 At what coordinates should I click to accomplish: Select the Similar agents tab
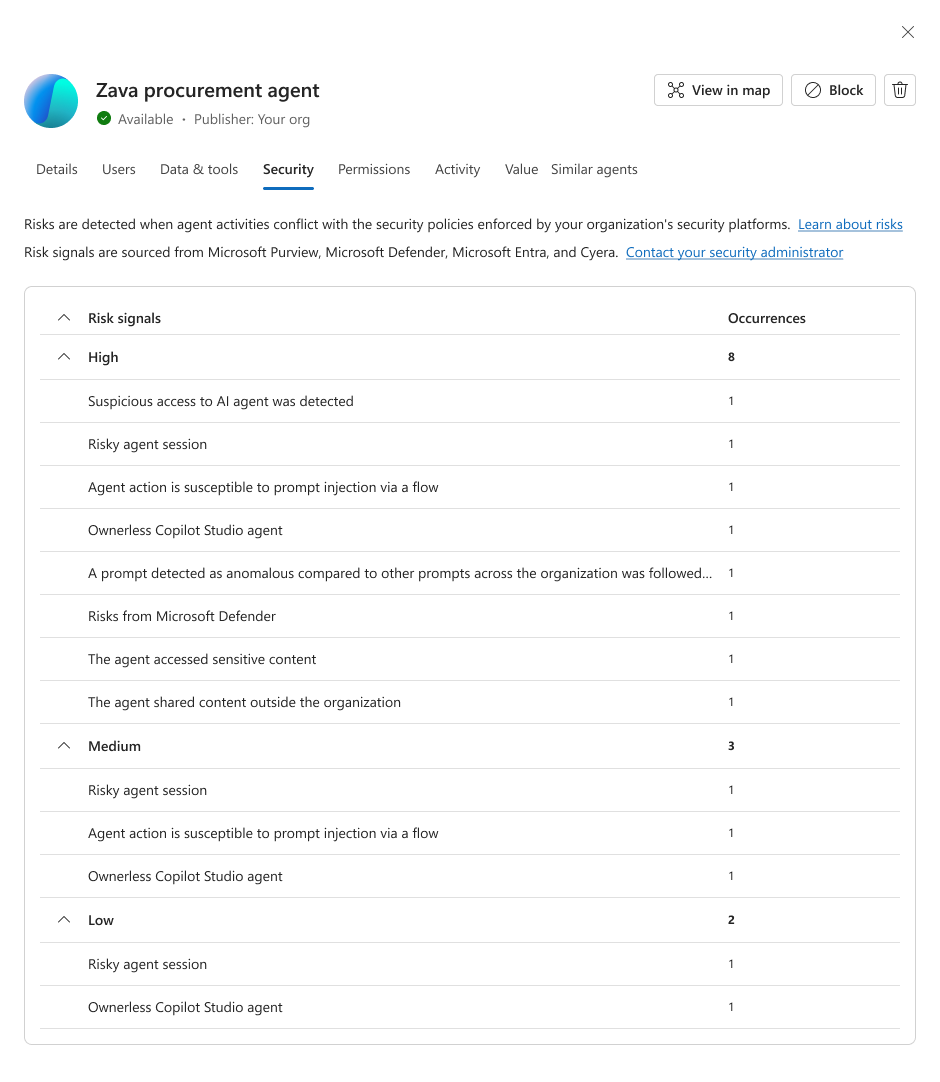pos(594,170)
